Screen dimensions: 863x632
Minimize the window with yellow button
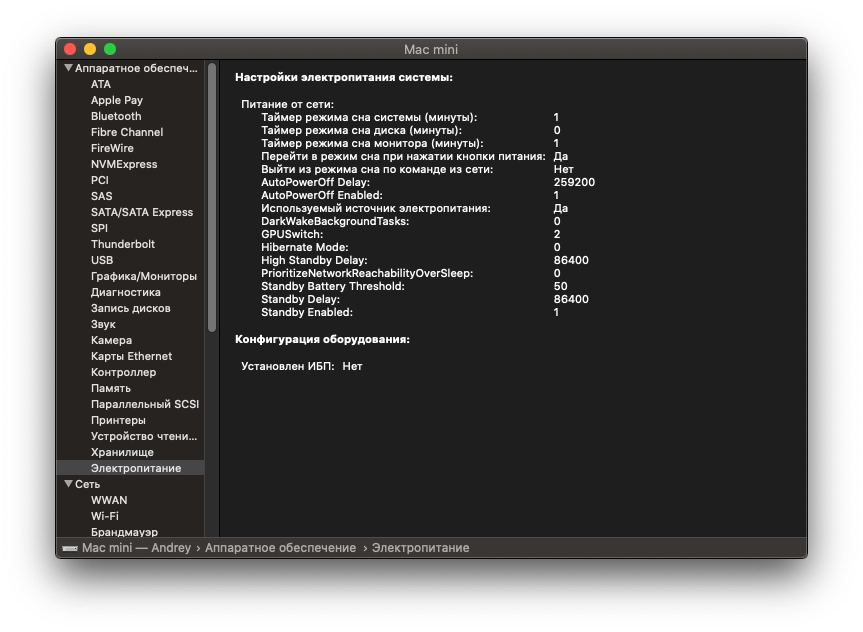point(90,49)
